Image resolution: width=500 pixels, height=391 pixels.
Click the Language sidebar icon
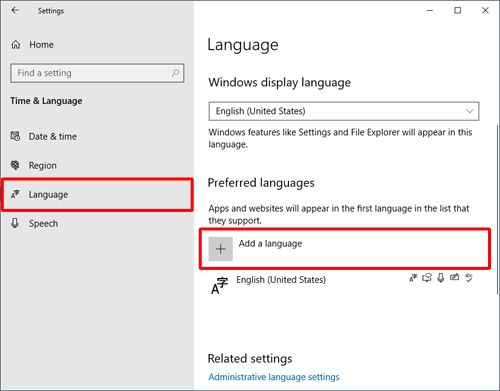pos(15,194)
